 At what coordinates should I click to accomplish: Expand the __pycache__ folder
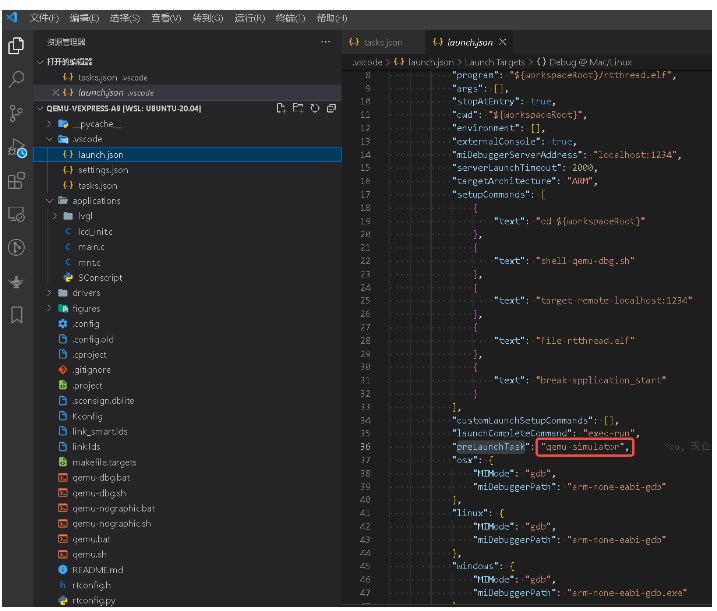click(x=96, y=124)
